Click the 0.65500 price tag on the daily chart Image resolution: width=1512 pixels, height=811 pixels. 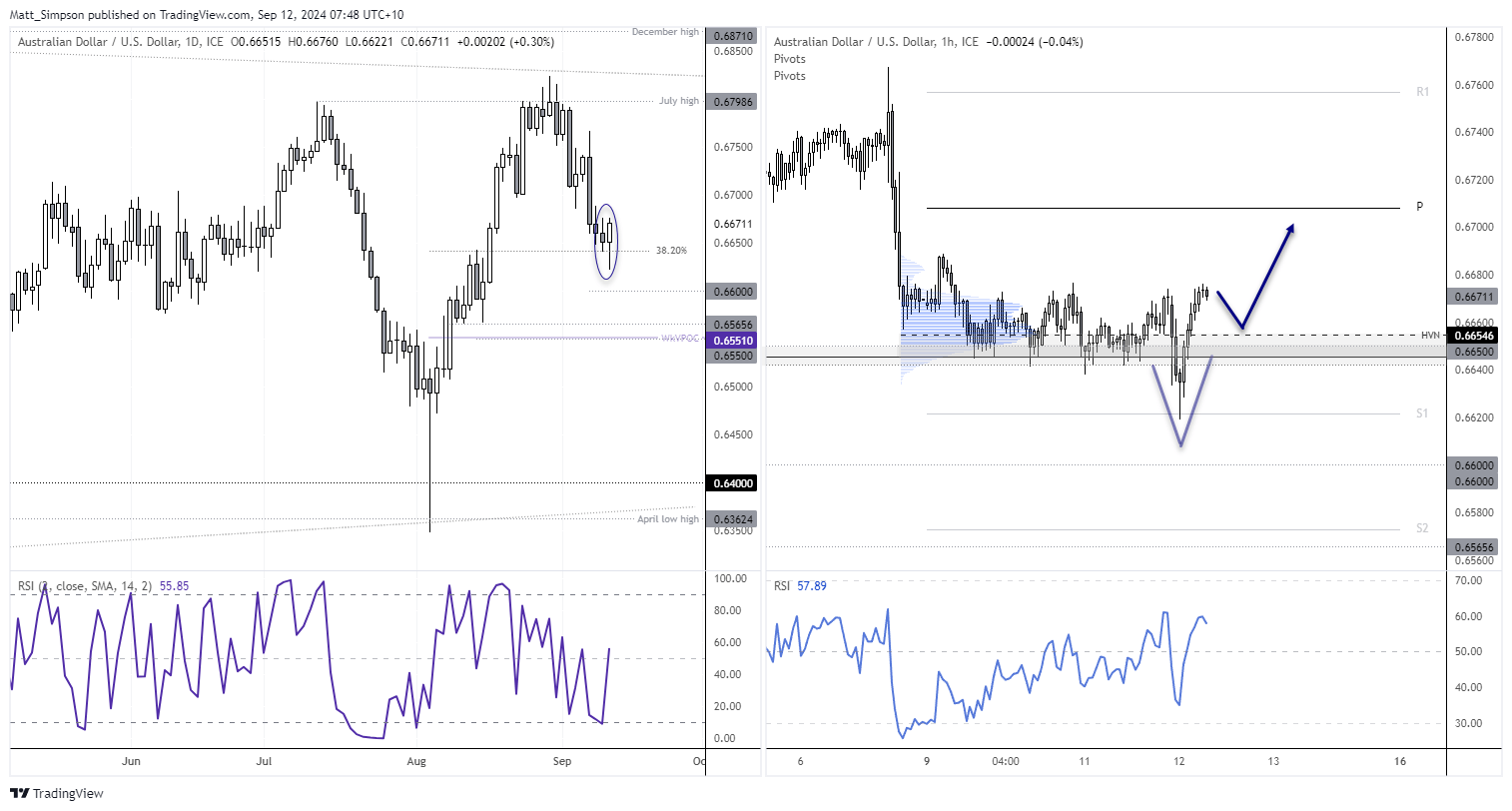click(732, 356)
